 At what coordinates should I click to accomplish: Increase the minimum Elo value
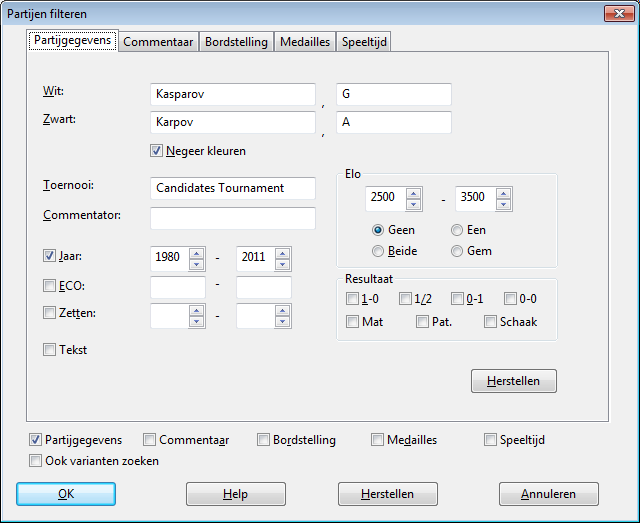pos(414,192)
